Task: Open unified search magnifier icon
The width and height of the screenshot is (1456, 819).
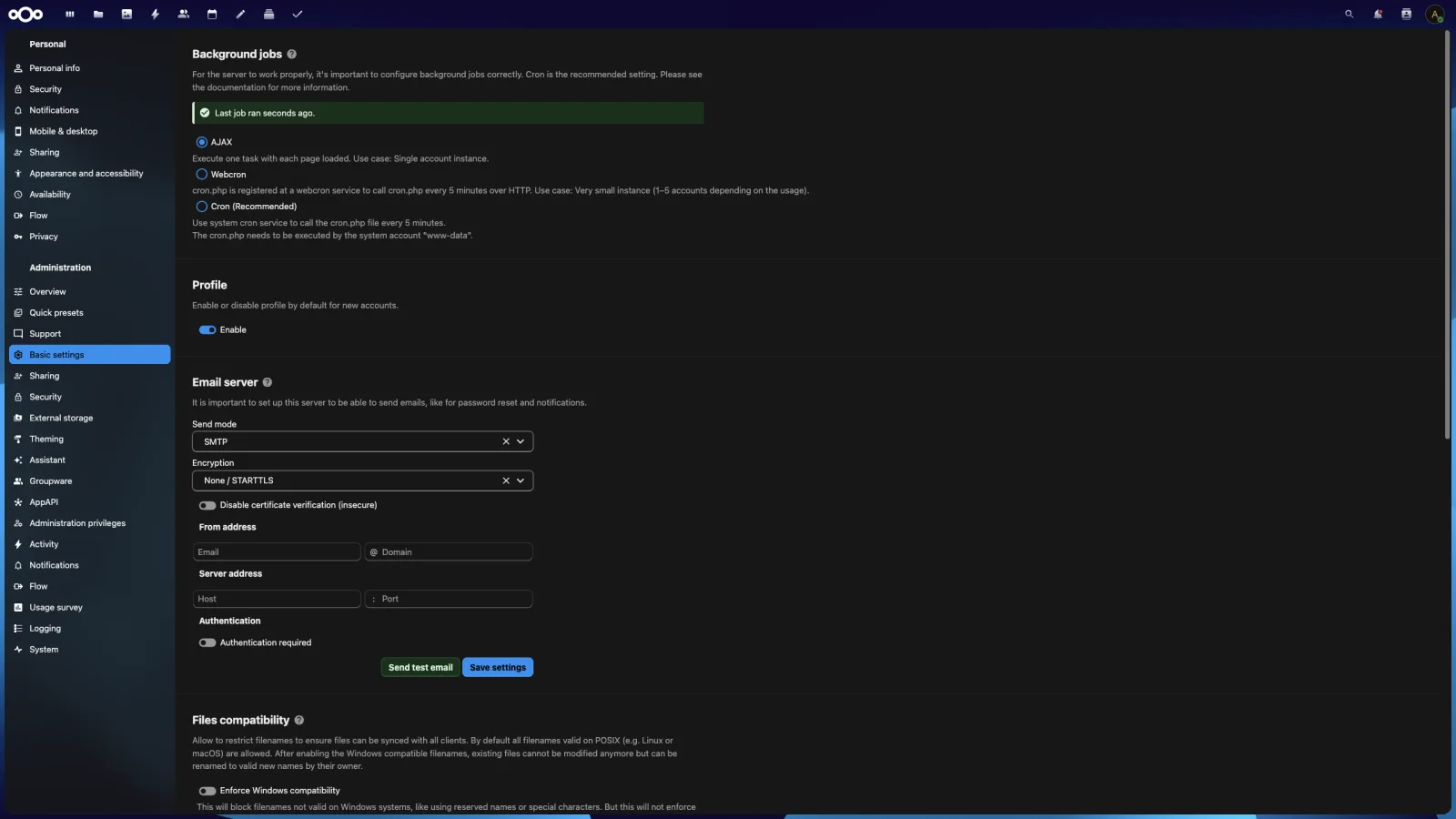Action: tap(1350, 14)
